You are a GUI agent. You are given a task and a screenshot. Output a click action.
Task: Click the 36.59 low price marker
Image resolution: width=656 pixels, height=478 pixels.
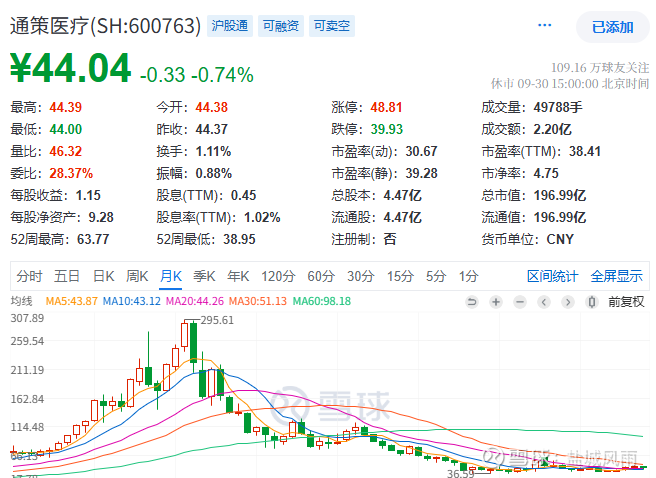click(x=461, y=473)
